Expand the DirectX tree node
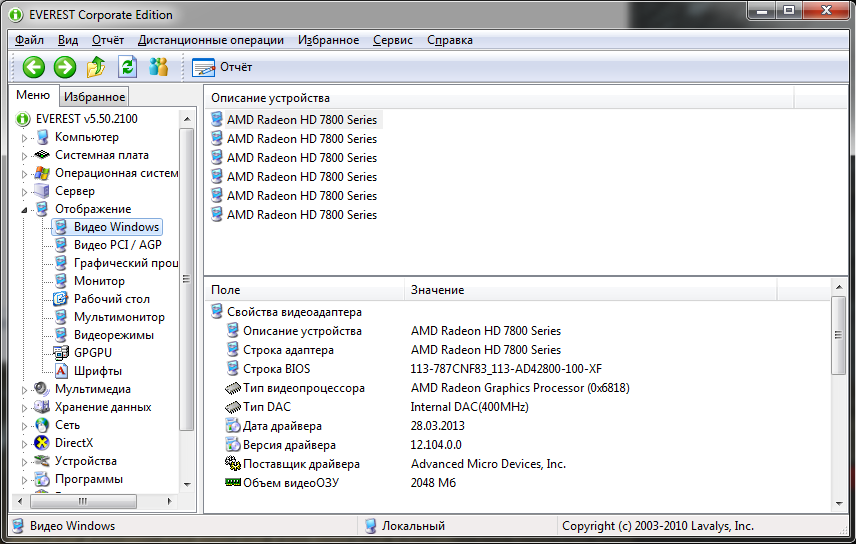 (x=24, y=444)
